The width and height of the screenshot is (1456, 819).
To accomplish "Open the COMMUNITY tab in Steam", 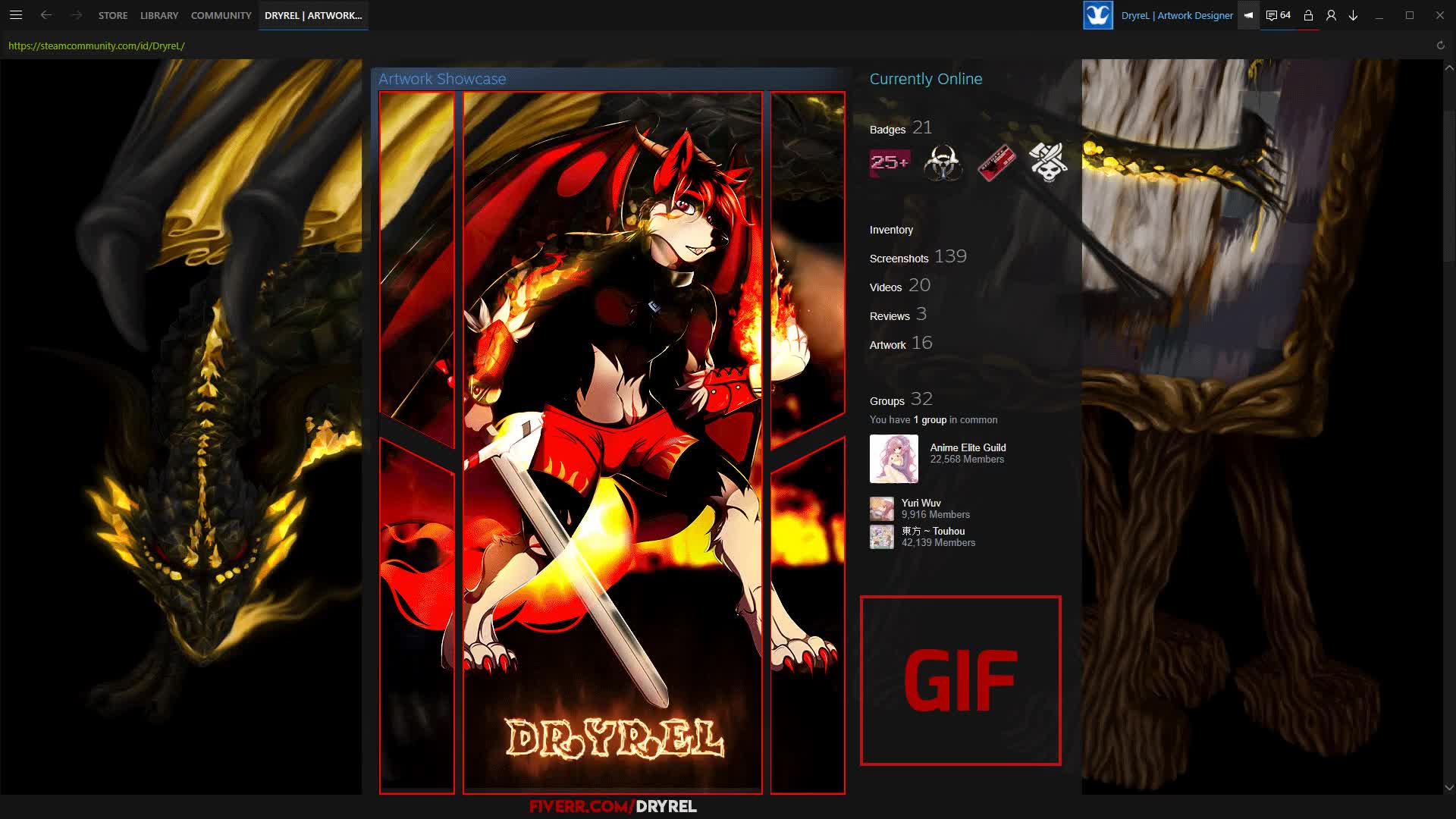I will tap(221, 15).
